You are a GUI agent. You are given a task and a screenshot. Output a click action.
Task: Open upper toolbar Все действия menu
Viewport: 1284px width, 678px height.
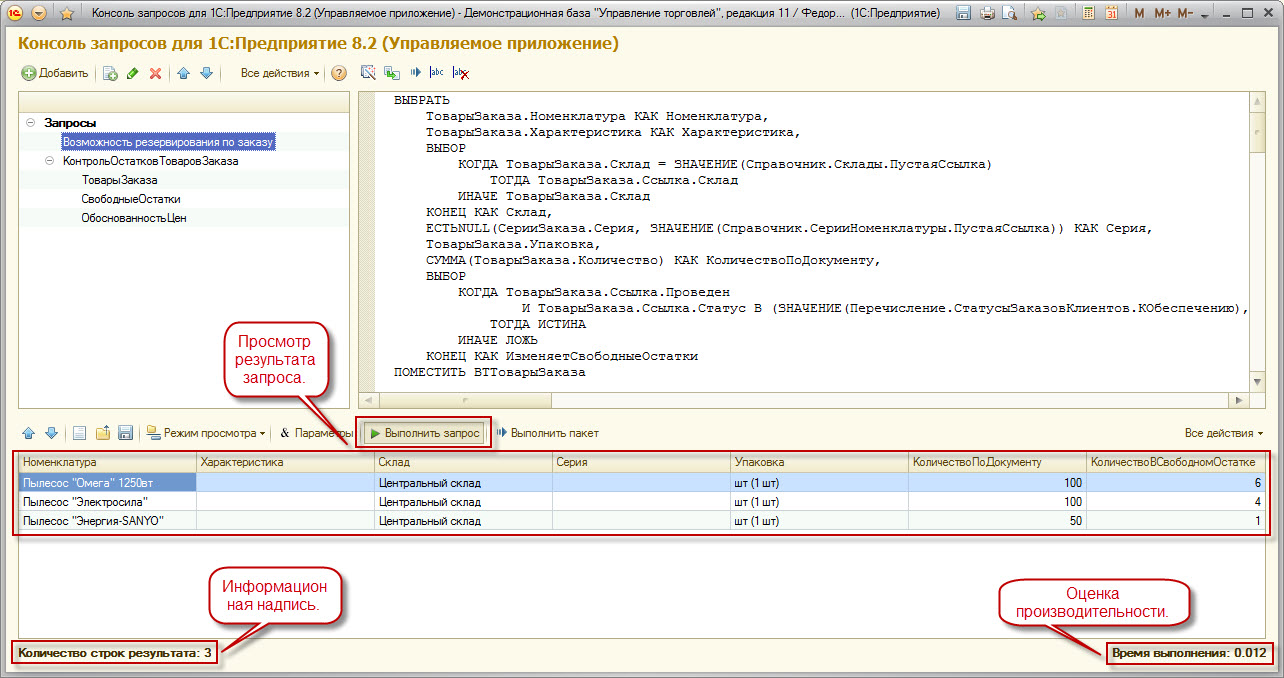click(279, 73)
